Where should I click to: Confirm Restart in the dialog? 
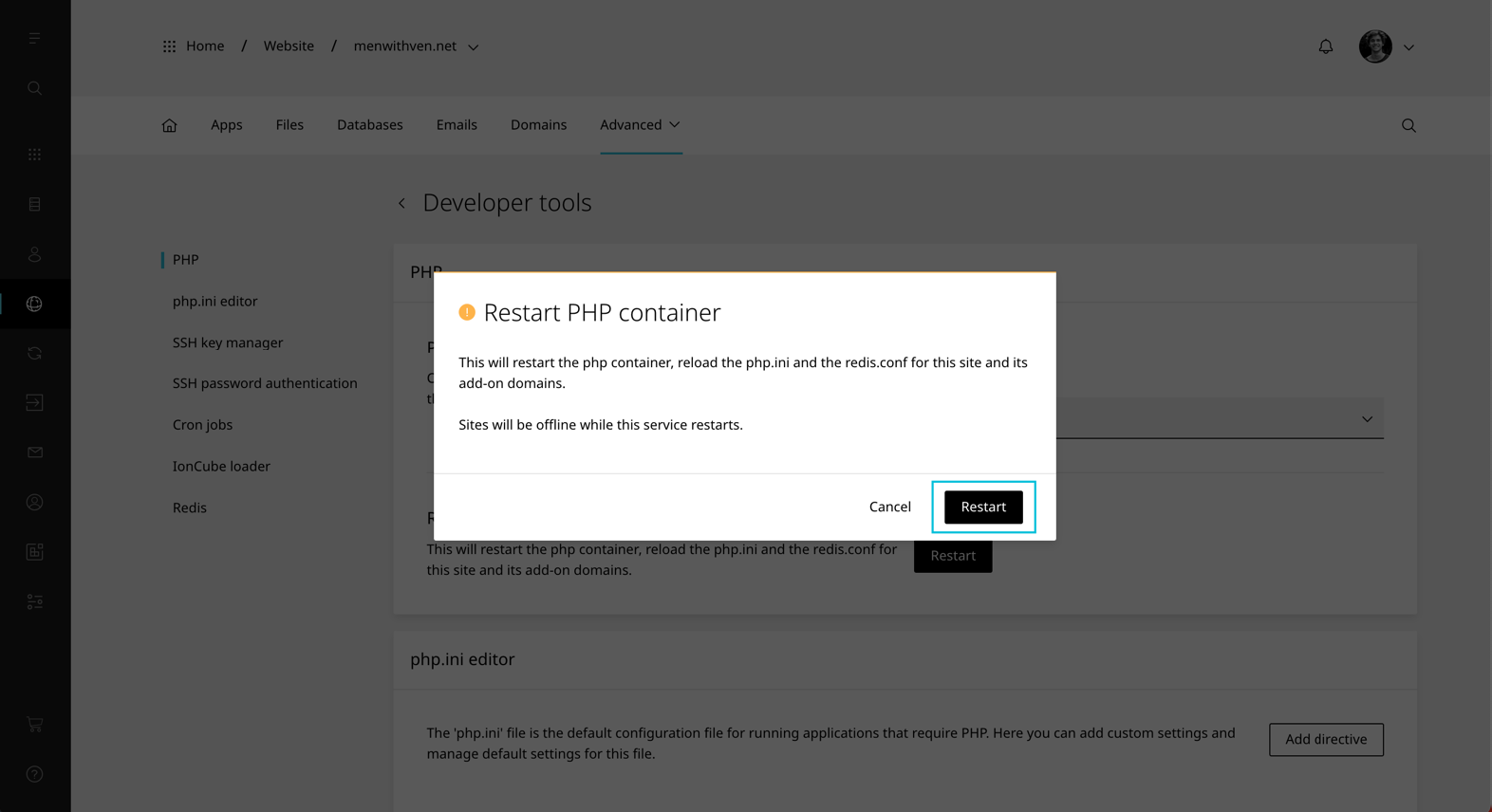click(x=982, y=507)
